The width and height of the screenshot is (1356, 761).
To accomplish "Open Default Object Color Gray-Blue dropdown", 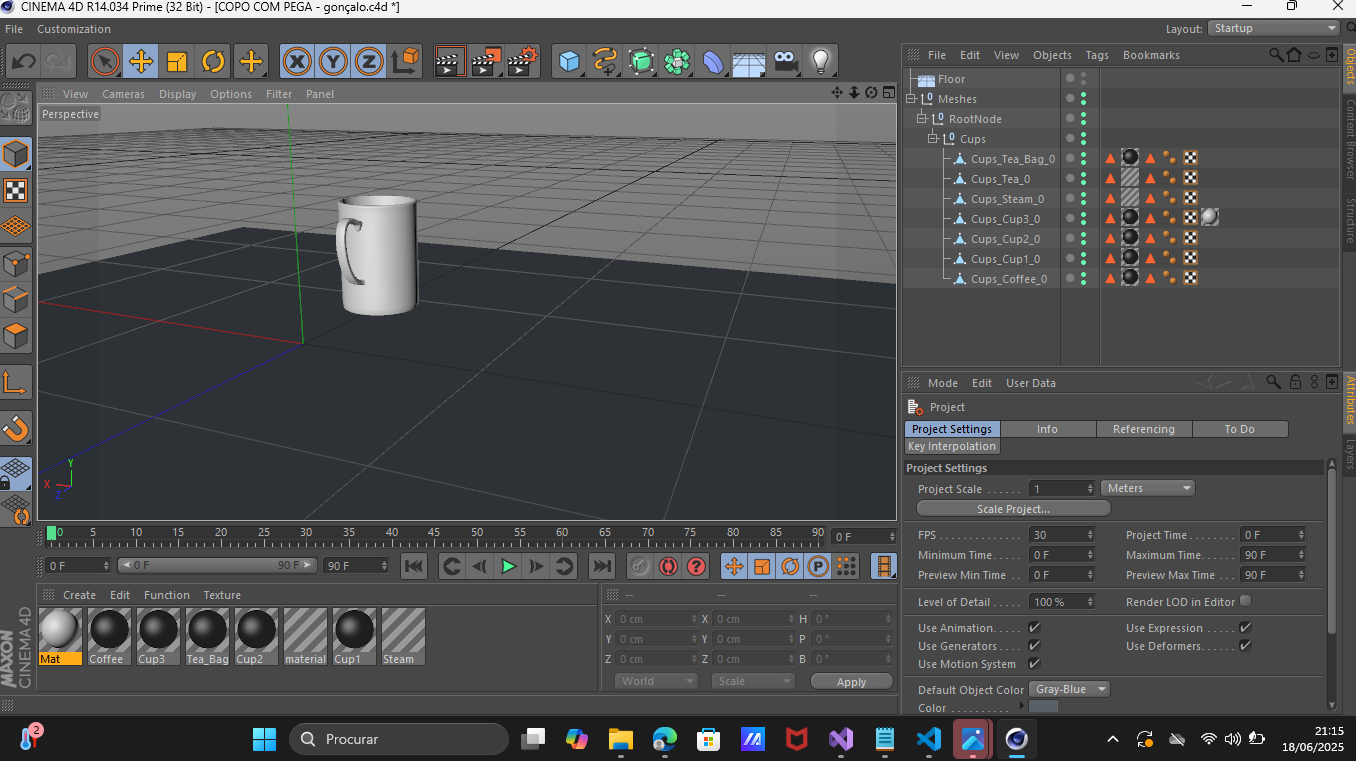I will (1069, 690).
